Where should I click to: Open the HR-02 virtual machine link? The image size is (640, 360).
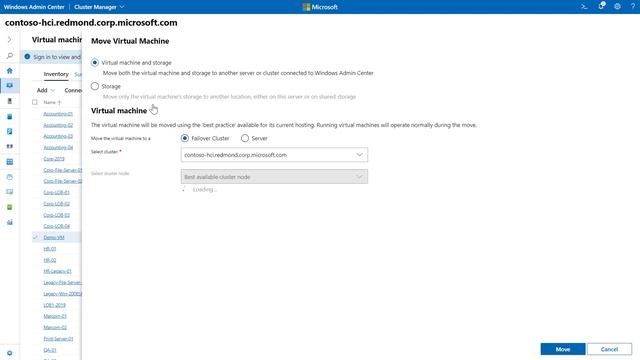click(50, 260)
